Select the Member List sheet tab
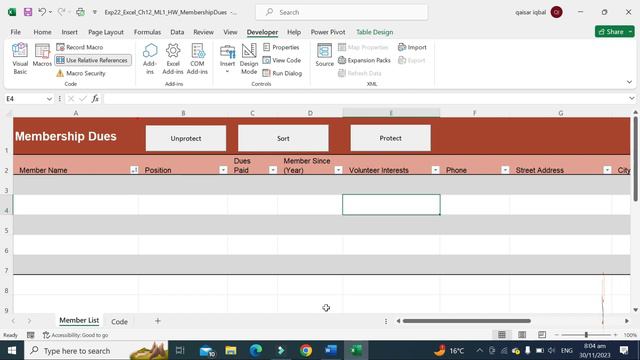 point(79,321)
